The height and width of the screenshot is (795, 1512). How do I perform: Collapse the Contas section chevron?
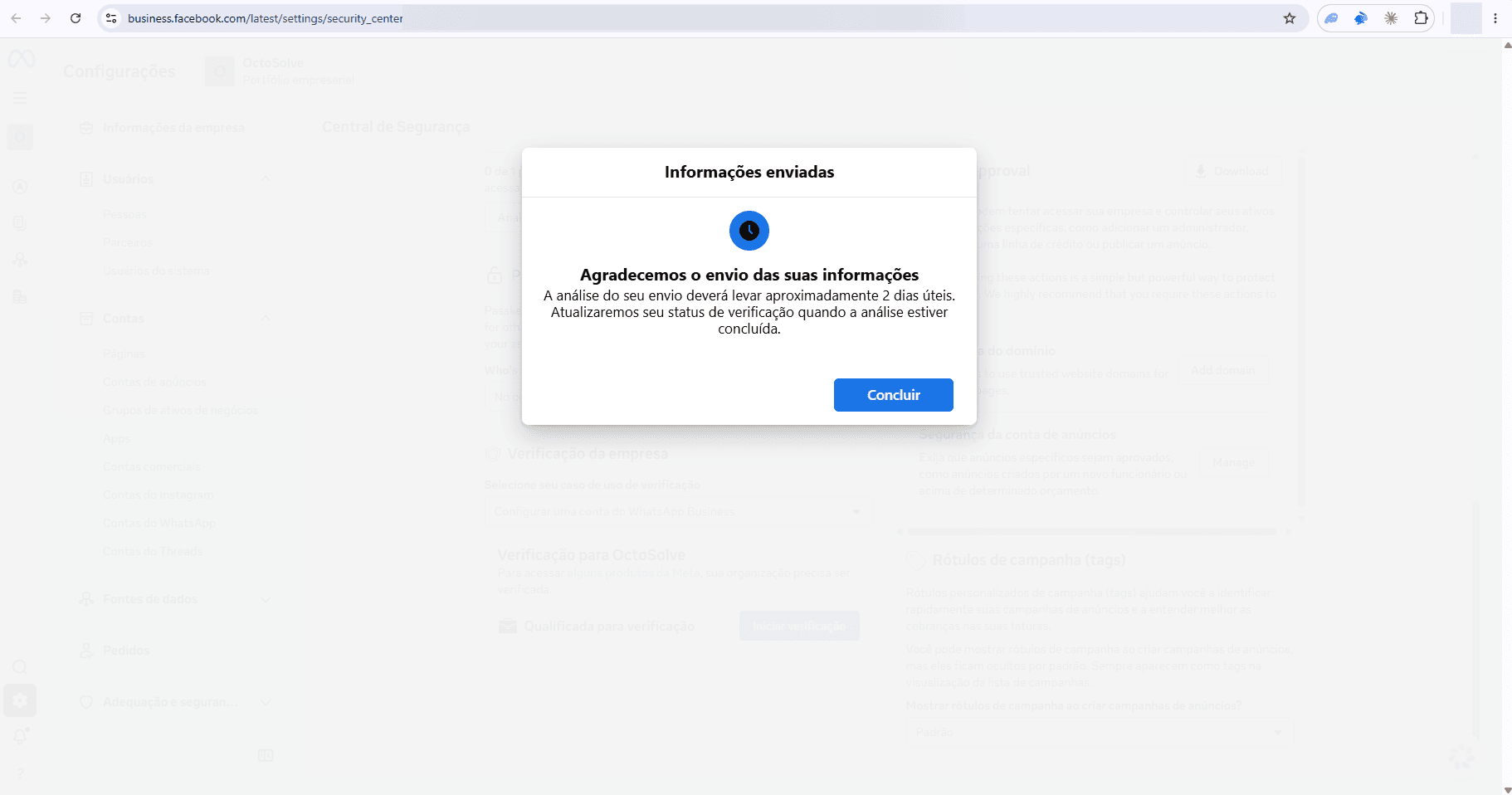(266, 319)
